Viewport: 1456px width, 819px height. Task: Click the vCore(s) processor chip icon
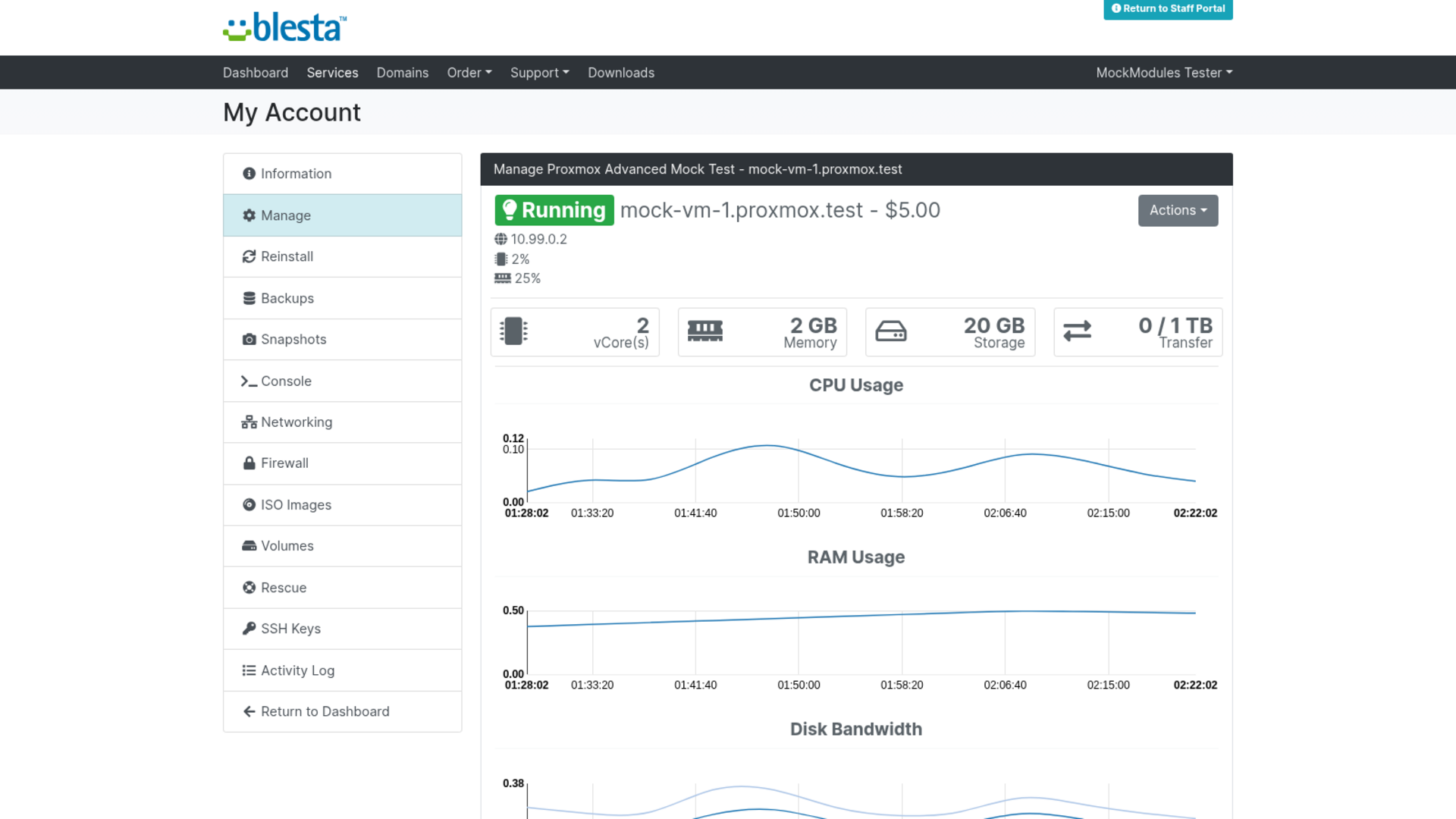513,331
